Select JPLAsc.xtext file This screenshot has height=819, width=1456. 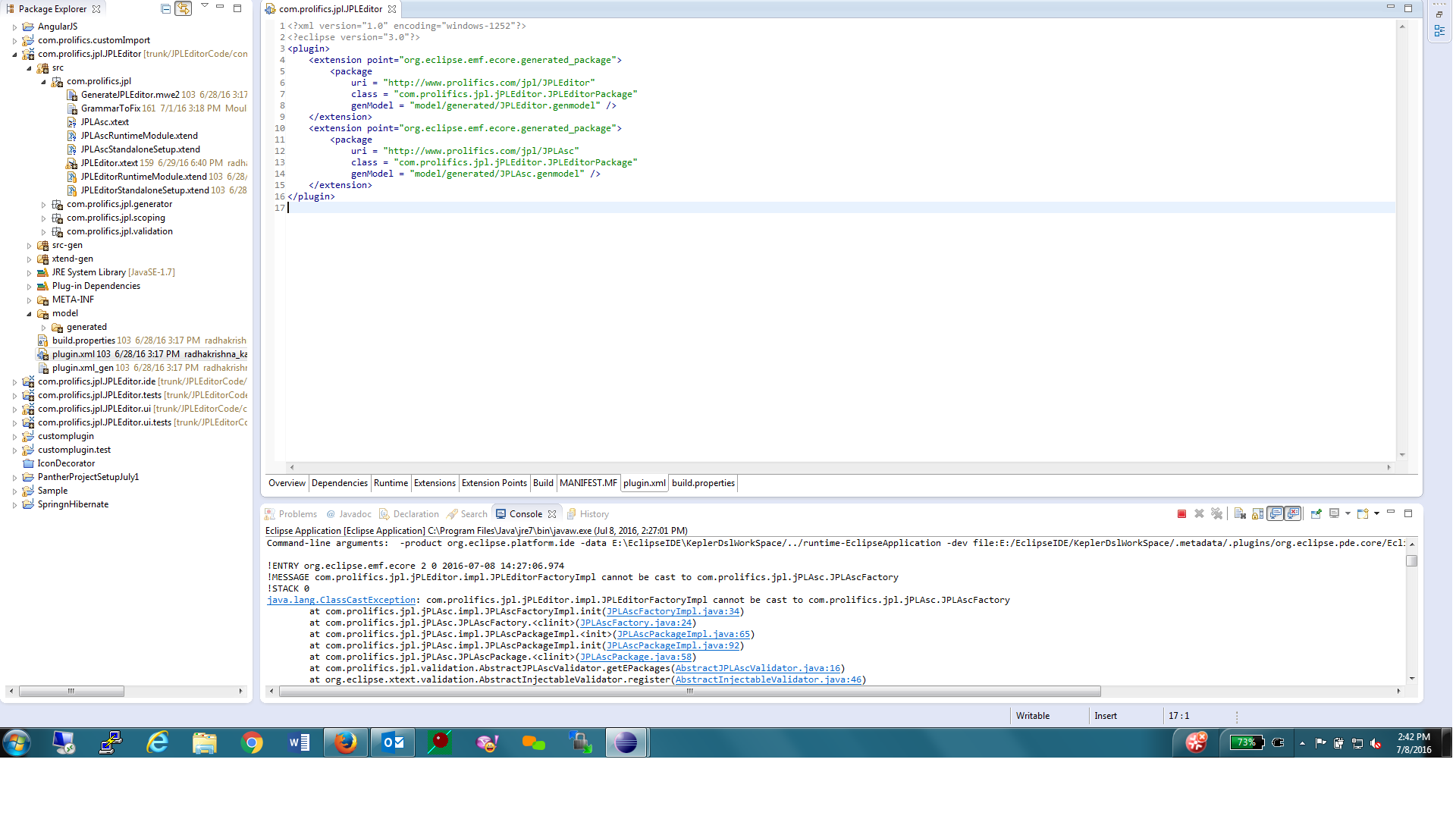click(105, 122)
